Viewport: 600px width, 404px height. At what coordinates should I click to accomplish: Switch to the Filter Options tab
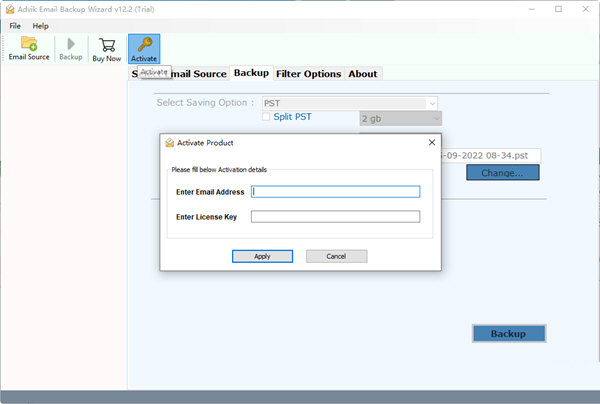pyautogui.click(x=308, y=74)
